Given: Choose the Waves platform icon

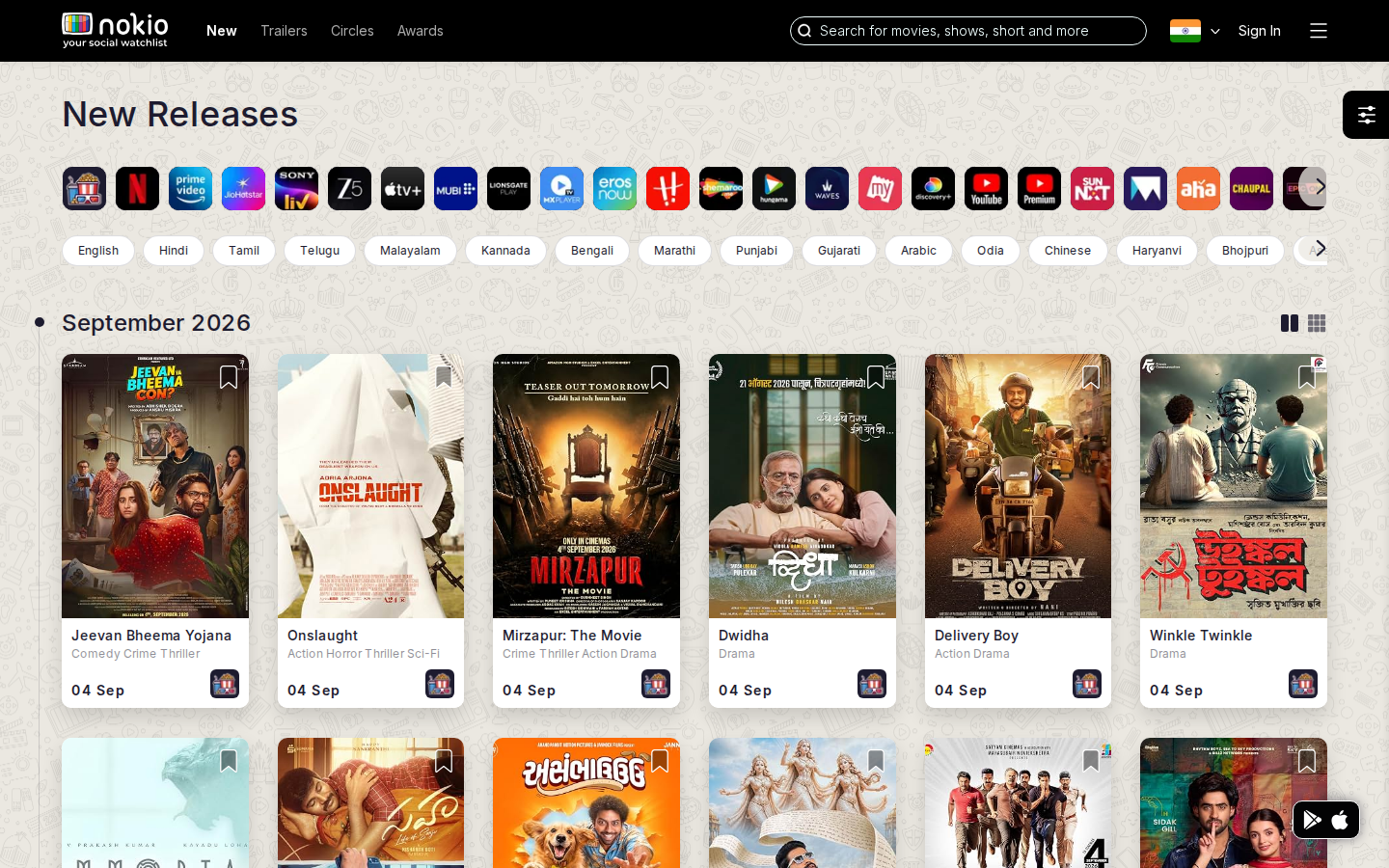Looking at the screenshot, I should tap(827, 189).
